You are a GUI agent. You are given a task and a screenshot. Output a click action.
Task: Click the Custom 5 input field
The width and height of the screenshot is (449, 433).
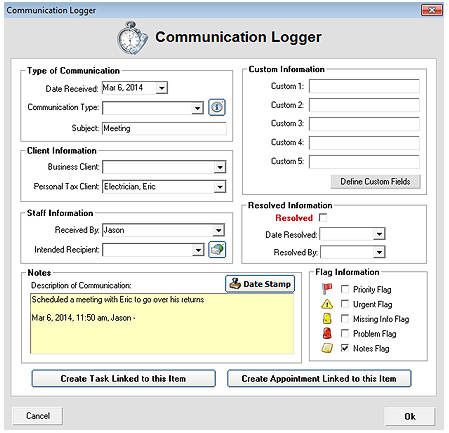click(x=364, y=162)
